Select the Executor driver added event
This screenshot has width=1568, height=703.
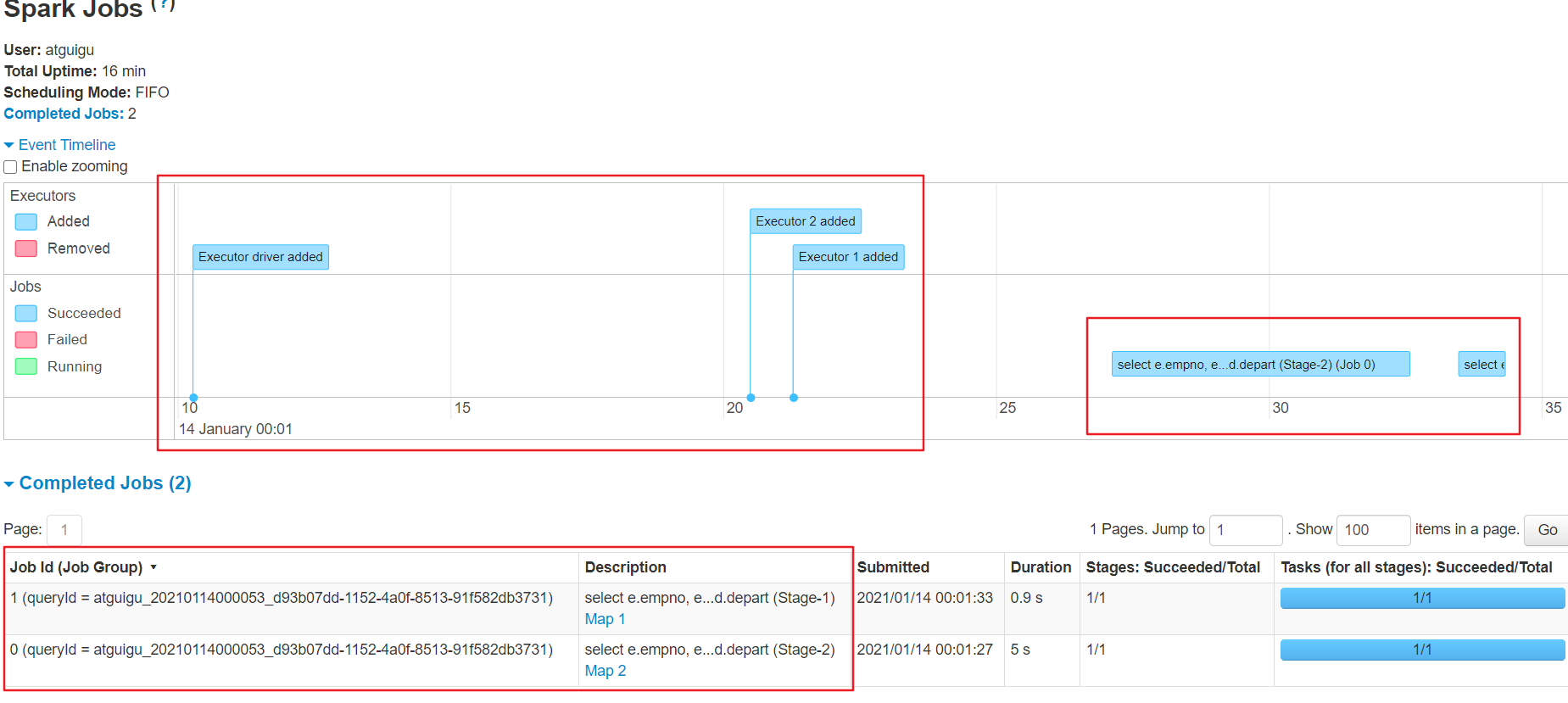[260, 257]
